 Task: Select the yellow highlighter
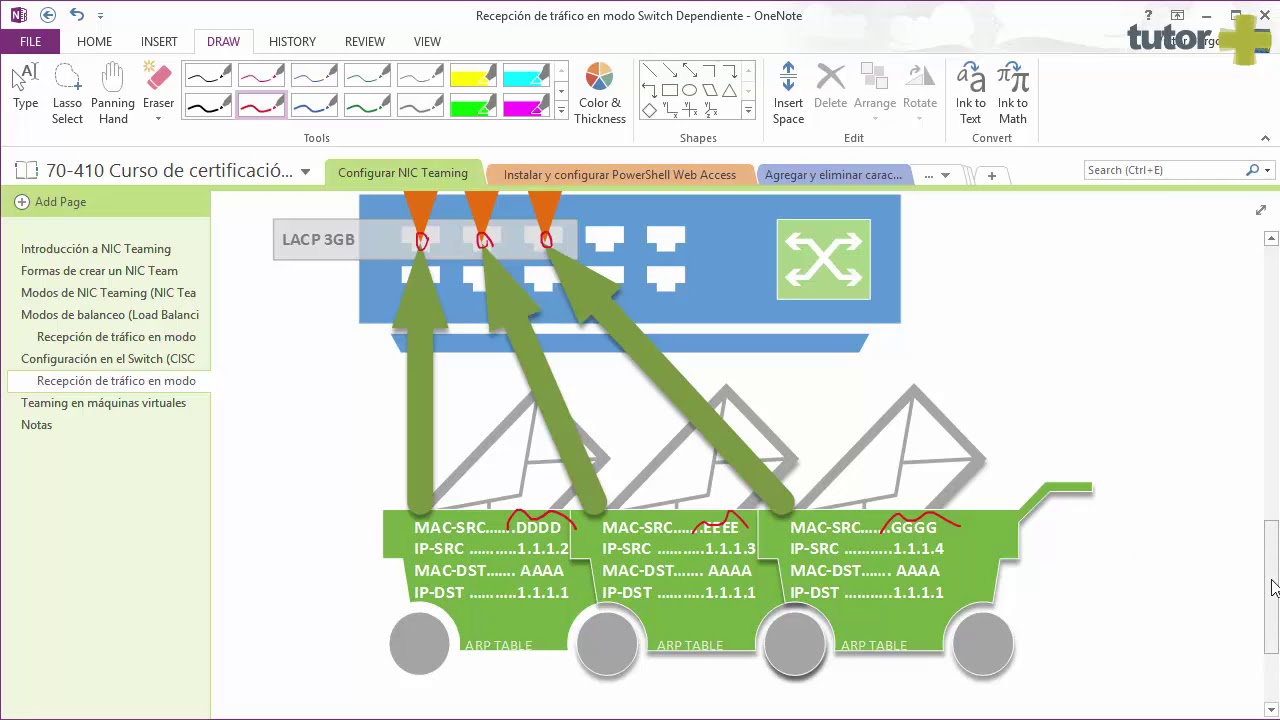click(473, 75)
